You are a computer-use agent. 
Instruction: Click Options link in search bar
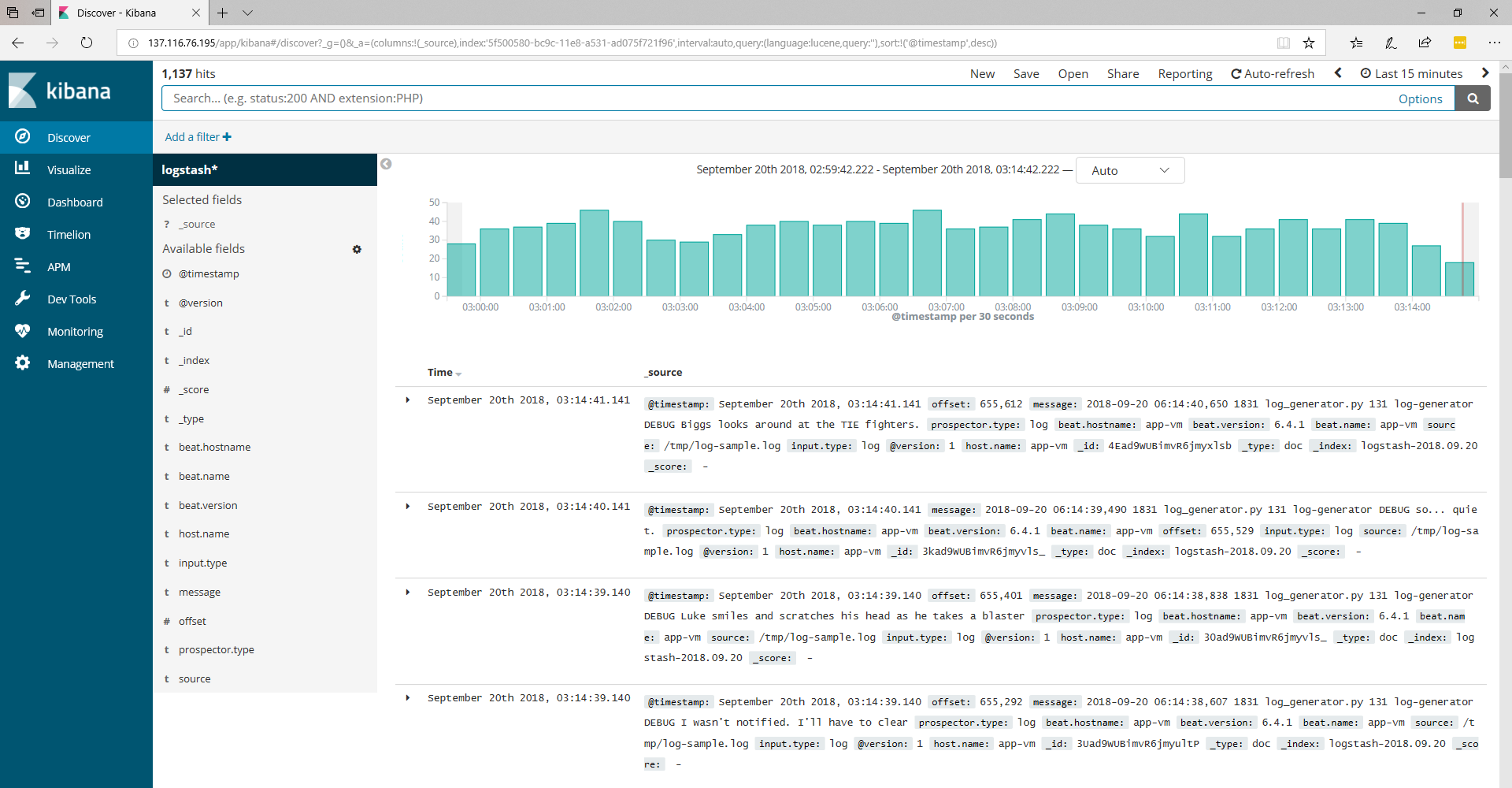point(1420,98)
